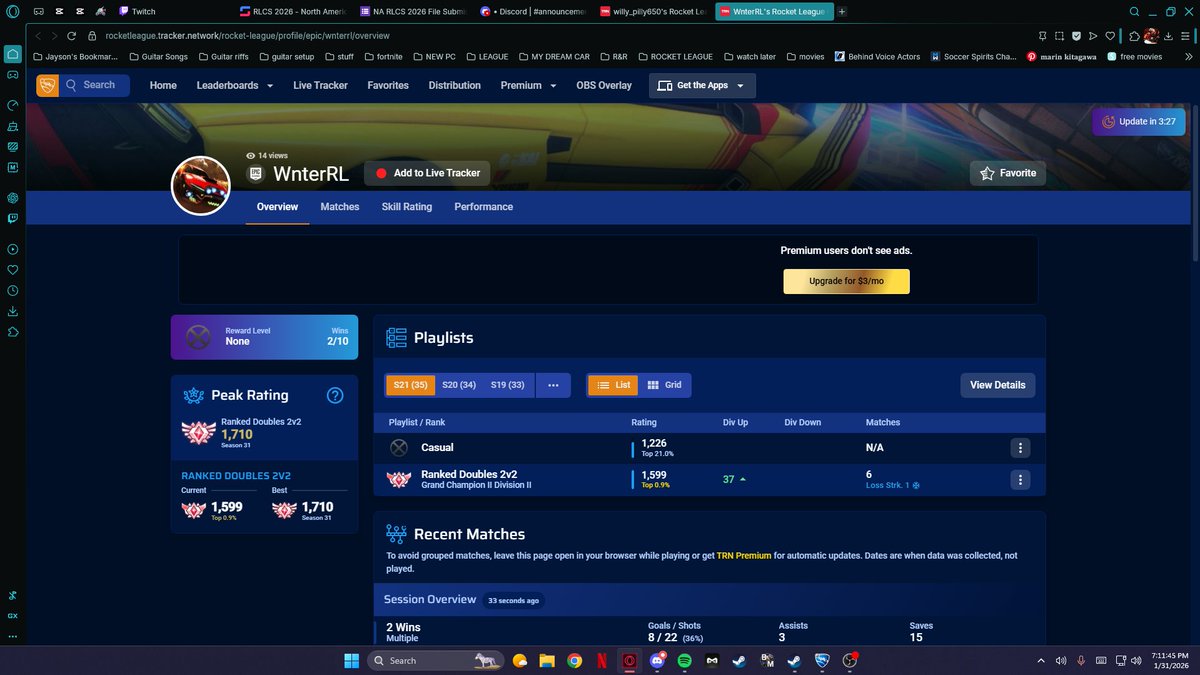Switch to the Matches profile tab
The height and width of the screenshot is (675, 1200).
click(x=340, y=207)
